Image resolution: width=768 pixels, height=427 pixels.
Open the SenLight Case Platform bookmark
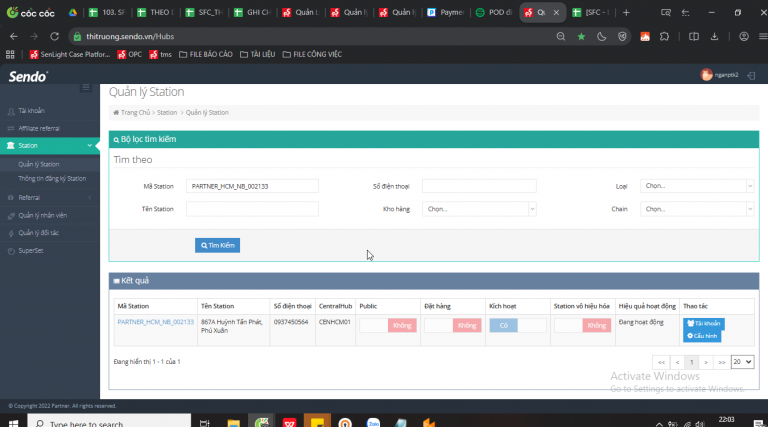tap(70, 54)
